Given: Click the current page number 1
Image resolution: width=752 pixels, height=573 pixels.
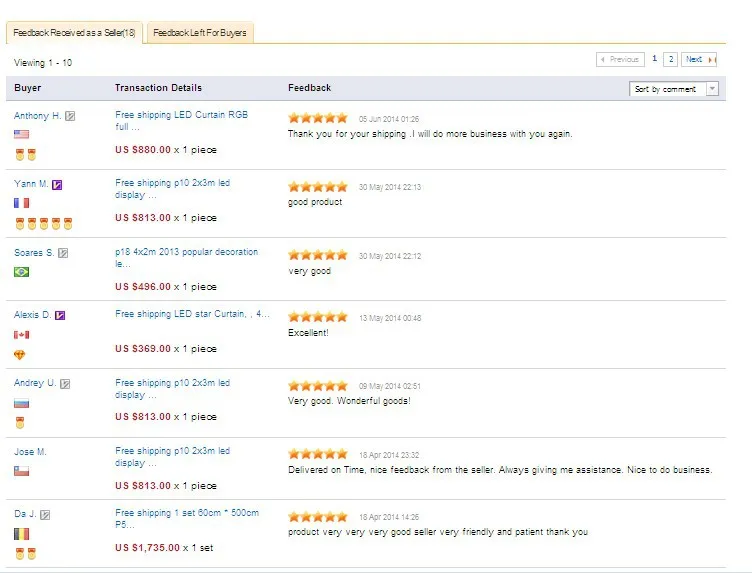Looking at the screenshot, I should [x=654, y=58].
